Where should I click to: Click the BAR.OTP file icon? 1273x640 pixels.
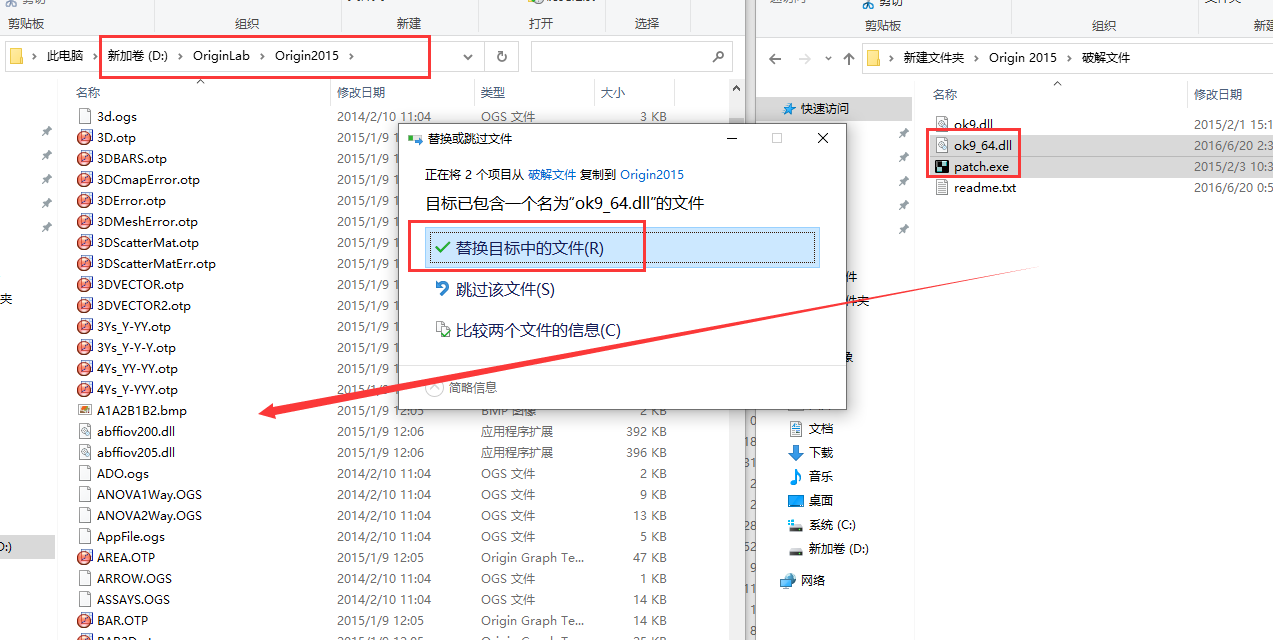[x=85, y=621]
